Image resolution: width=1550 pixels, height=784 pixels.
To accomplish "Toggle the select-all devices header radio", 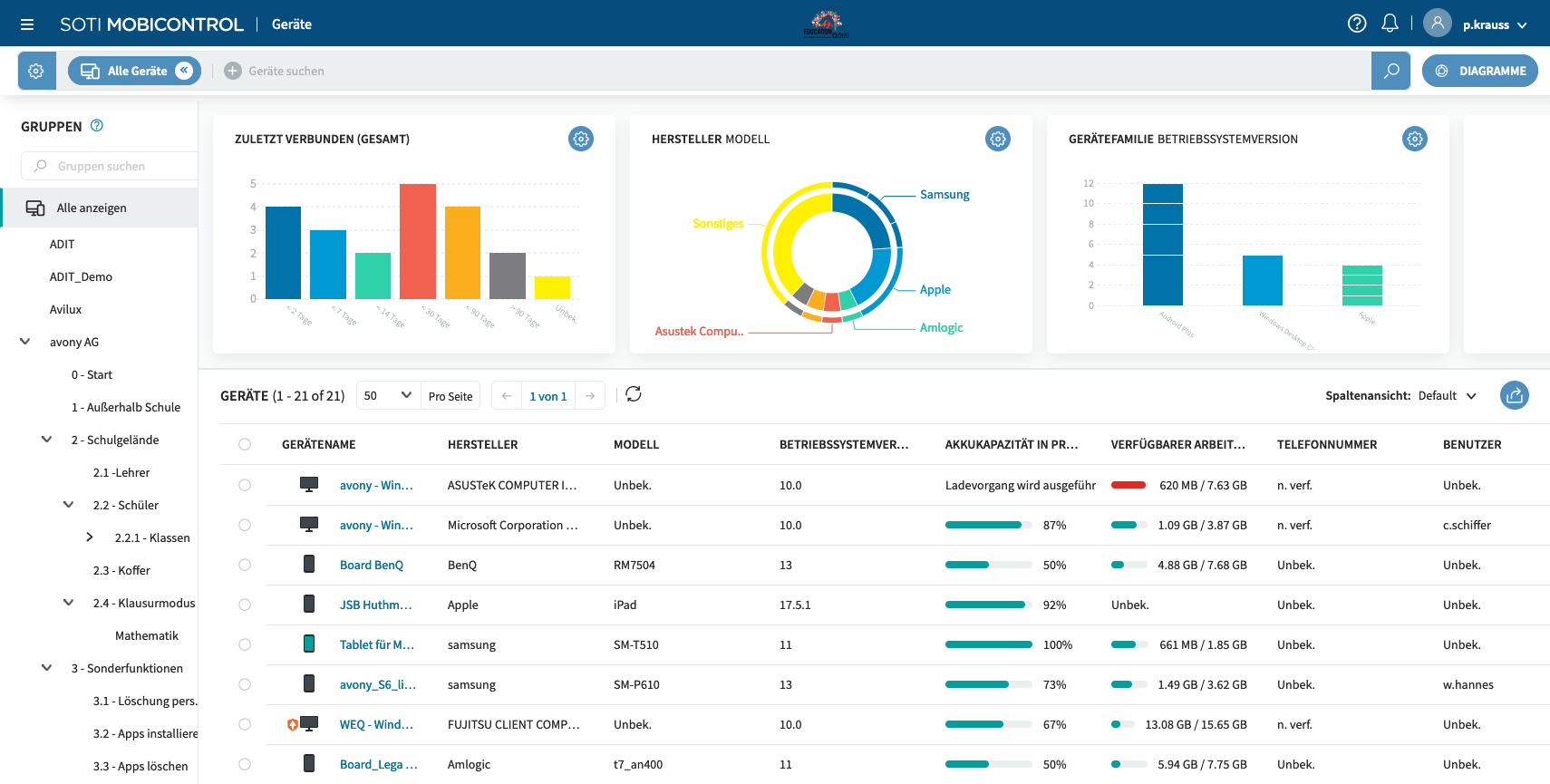I will tap(245, 444).
